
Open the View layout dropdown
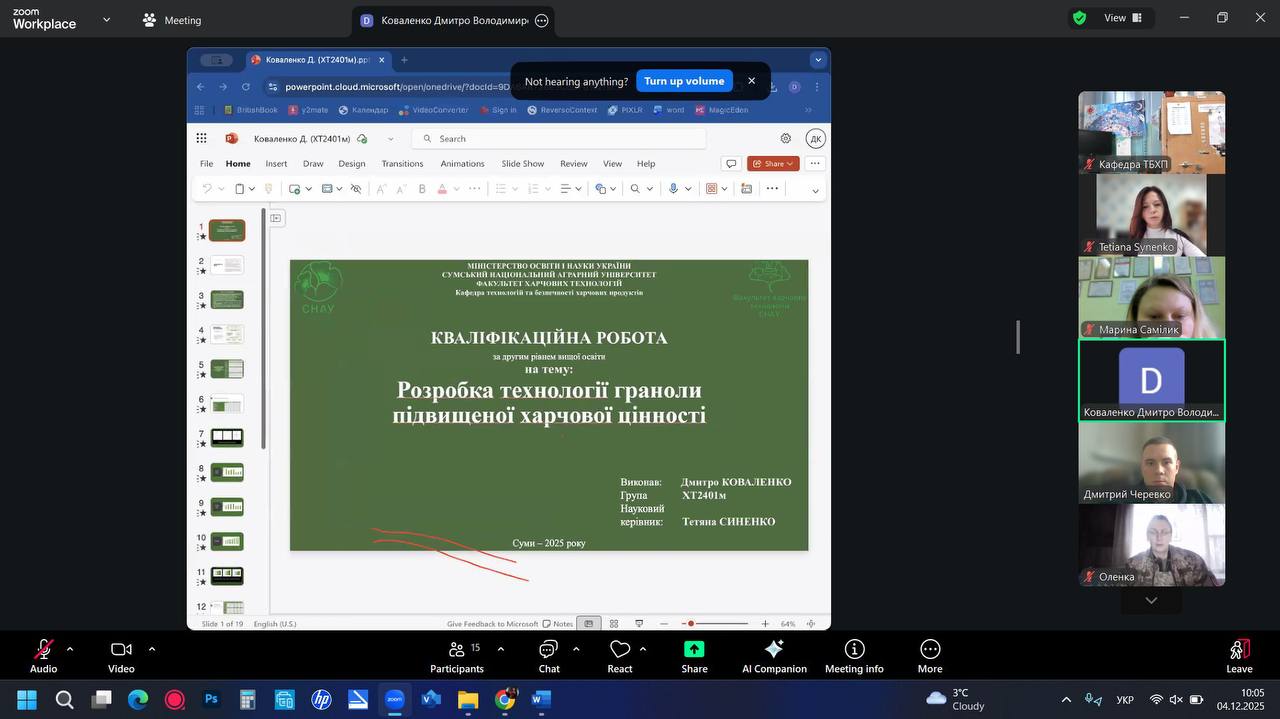pos(1114,18)
